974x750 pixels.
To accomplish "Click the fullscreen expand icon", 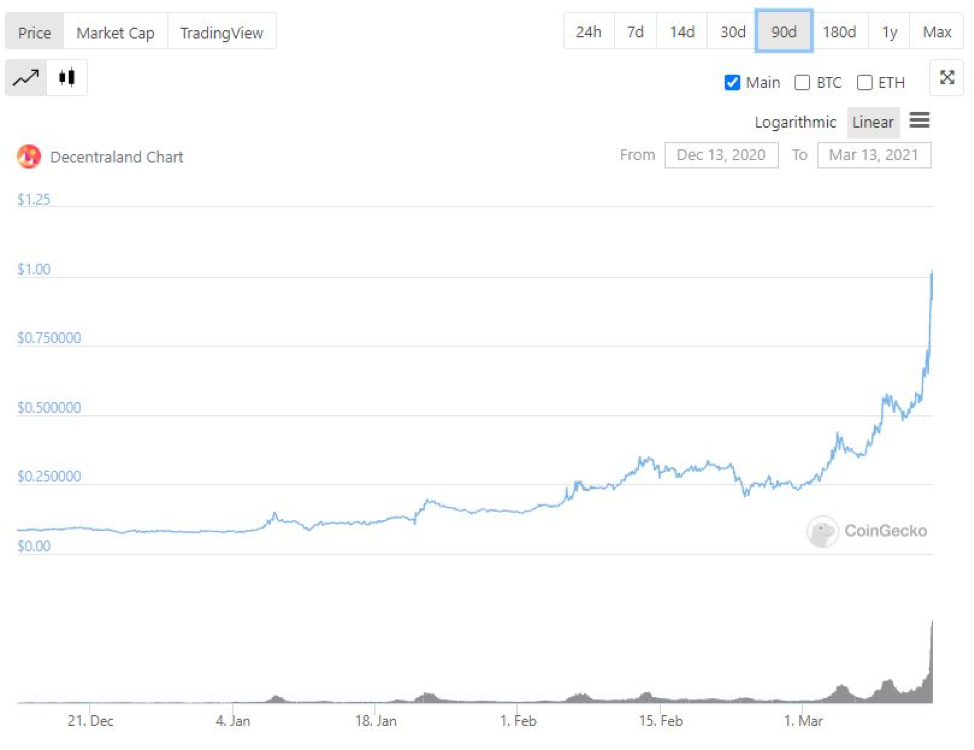I will pyautogui.click(x=946, y=78).
